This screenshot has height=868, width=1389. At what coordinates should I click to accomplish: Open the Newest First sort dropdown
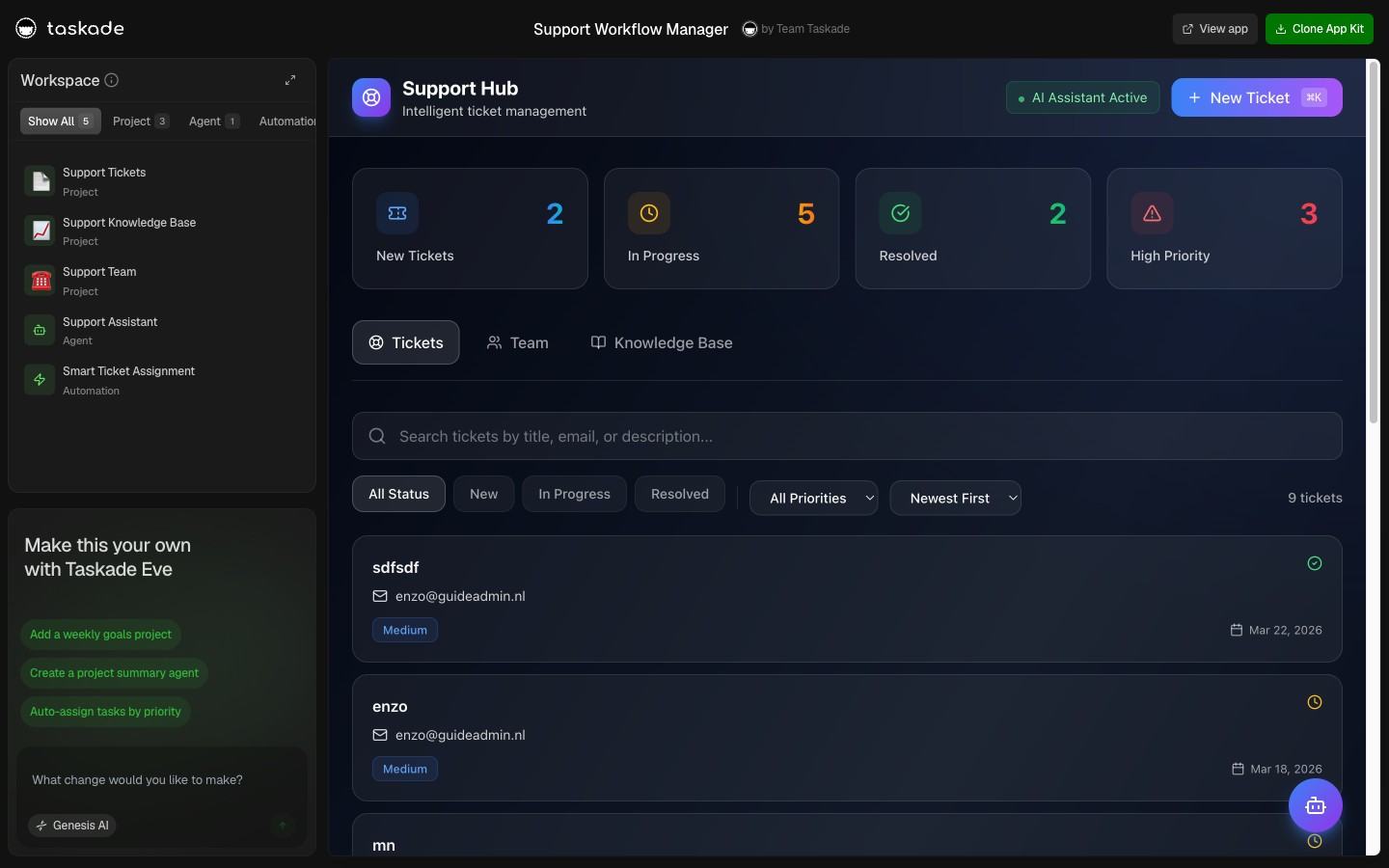coord(955,498)
